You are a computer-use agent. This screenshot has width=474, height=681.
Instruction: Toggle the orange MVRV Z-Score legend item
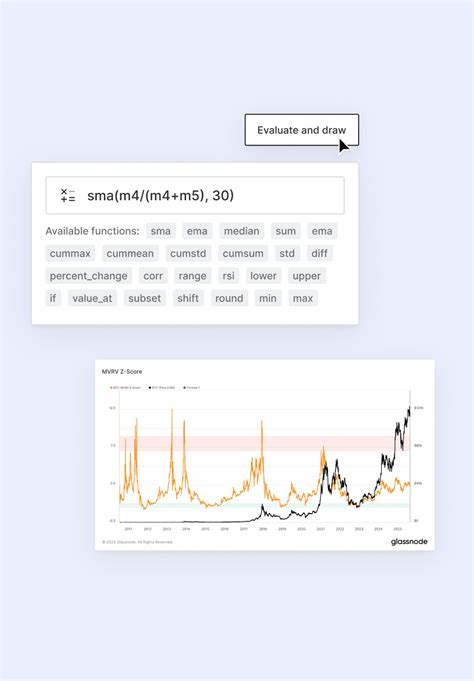click(125, 387)
